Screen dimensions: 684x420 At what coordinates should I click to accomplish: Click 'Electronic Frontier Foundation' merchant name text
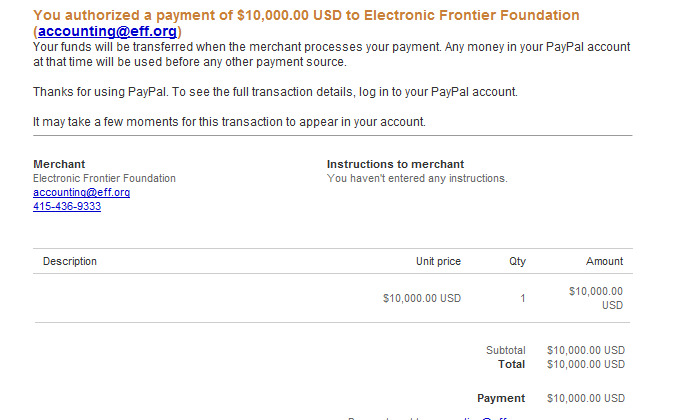click(x=104, y=178)
